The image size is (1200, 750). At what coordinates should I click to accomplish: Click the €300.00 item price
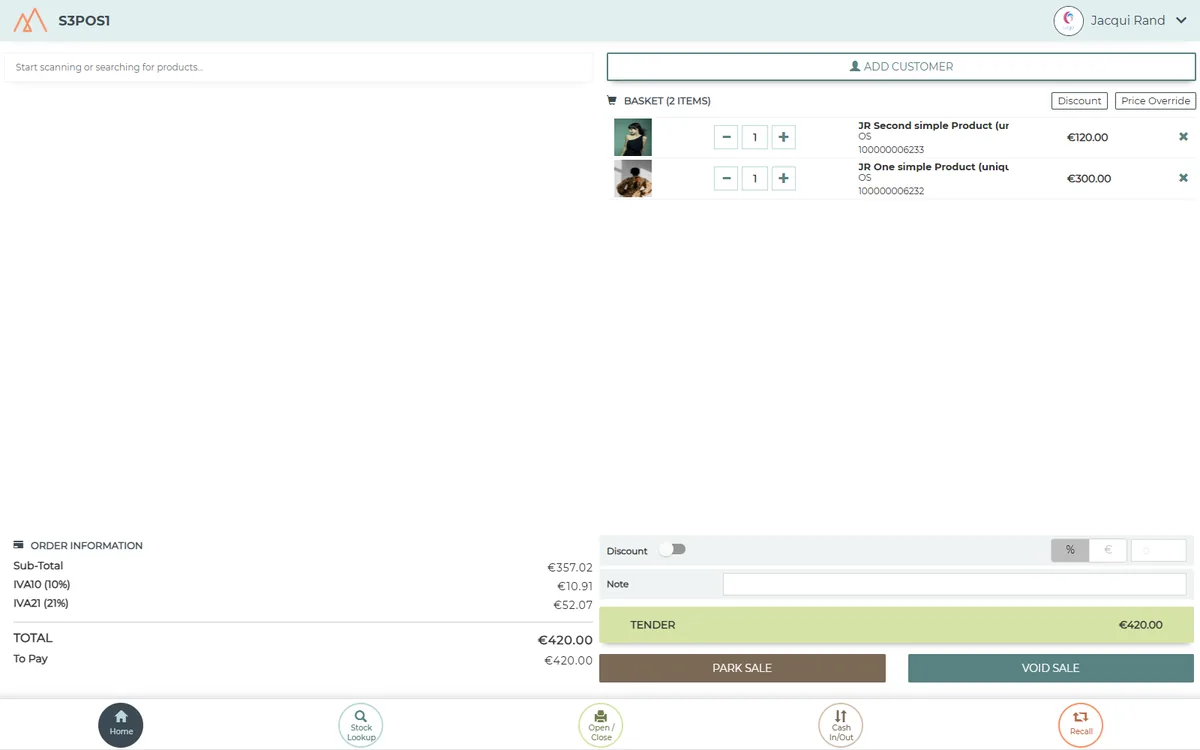point(1089,179)
